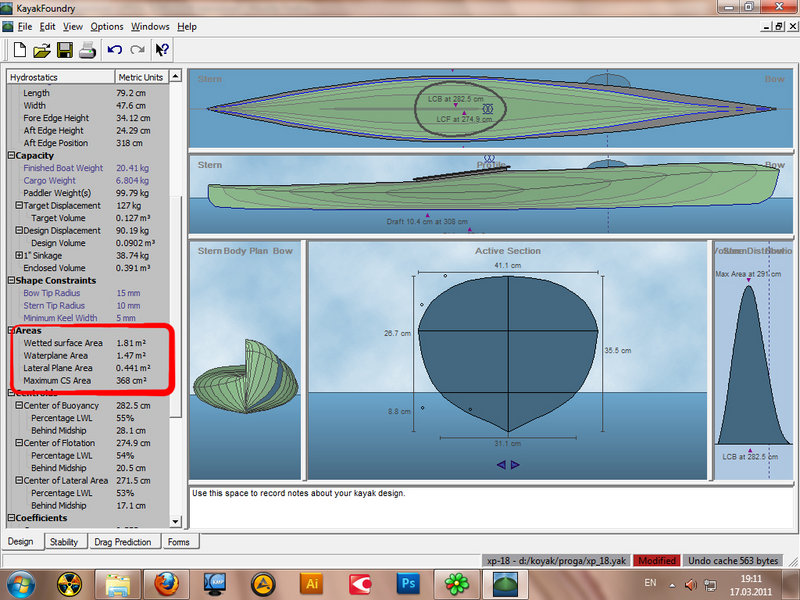Open the Windows Start menu
Image resolution: width=800 pixels, height=600 pixels.
coord(21,584)
